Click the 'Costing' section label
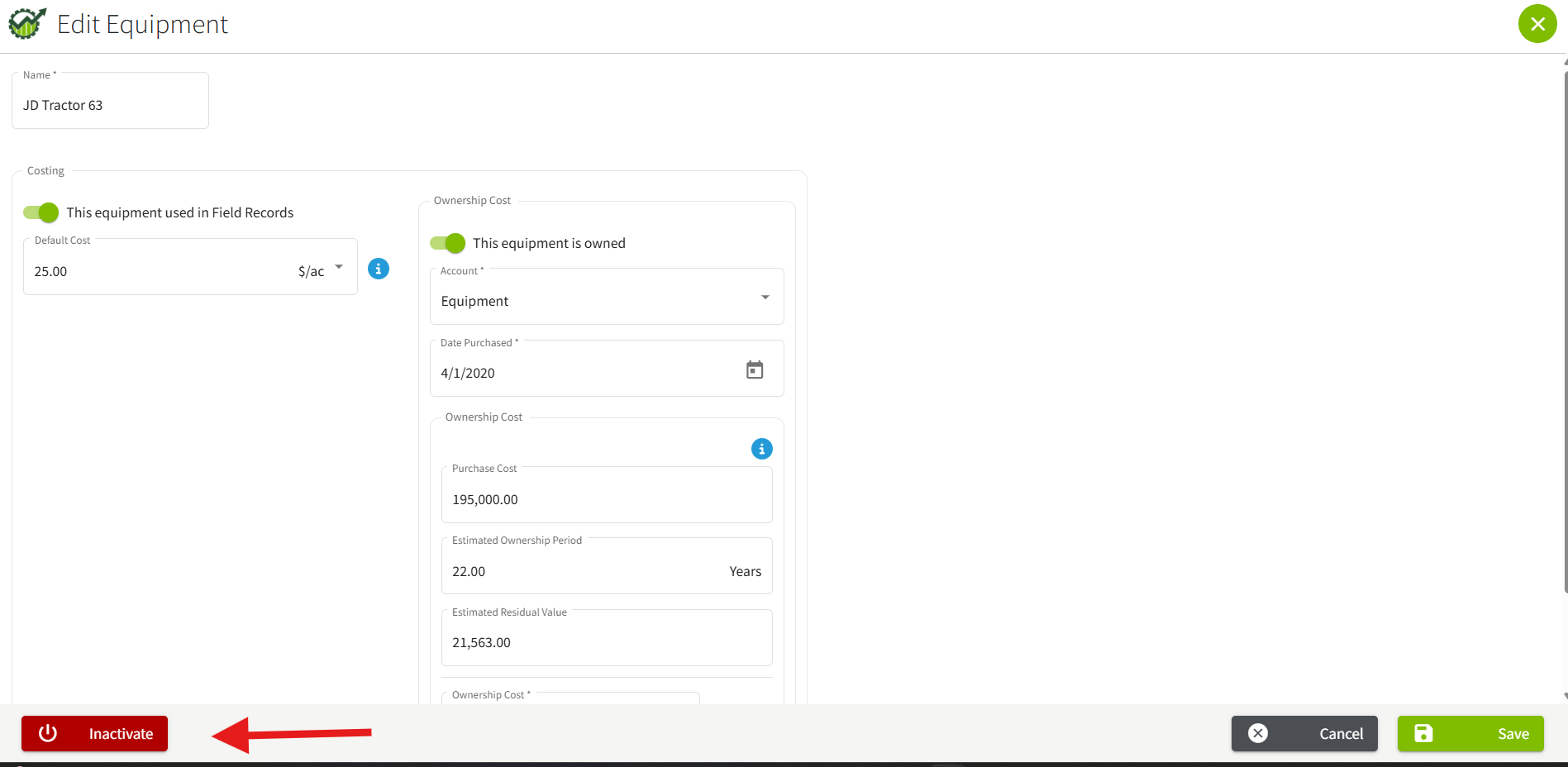Screen dimensions: 1568x767 tap(45, 170)
